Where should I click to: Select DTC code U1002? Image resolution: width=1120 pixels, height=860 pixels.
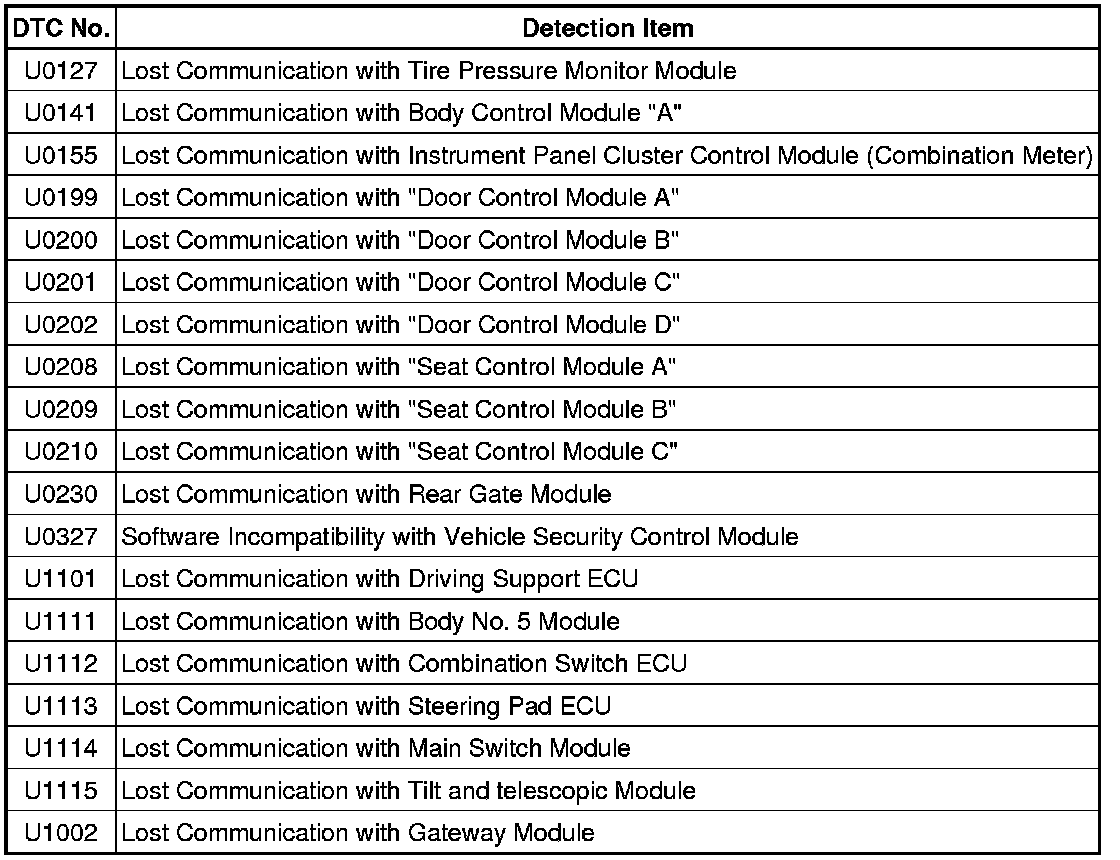(61, 833)
